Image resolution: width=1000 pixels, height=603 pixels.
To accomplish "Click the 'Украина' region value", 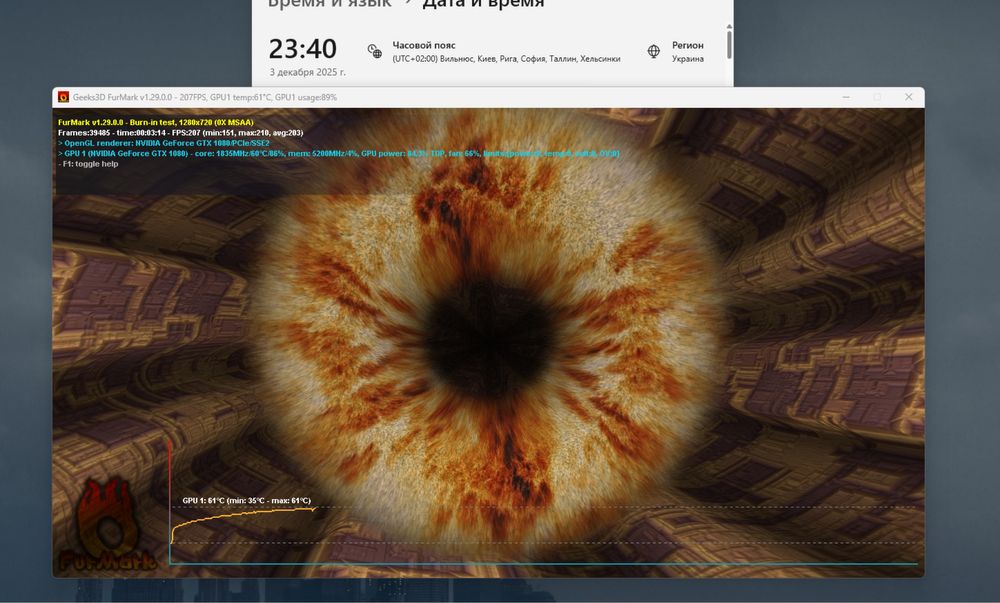I will 688,59.
